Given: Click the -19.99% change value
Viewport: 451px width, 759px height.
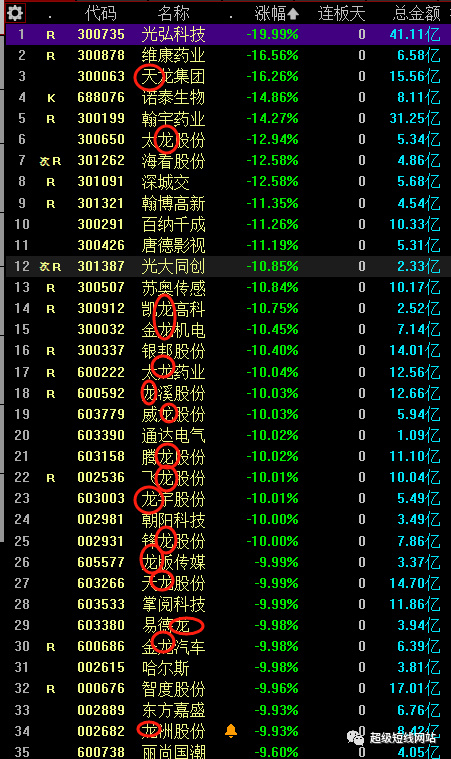Looking at the screenshot, I should coord(272,34).
